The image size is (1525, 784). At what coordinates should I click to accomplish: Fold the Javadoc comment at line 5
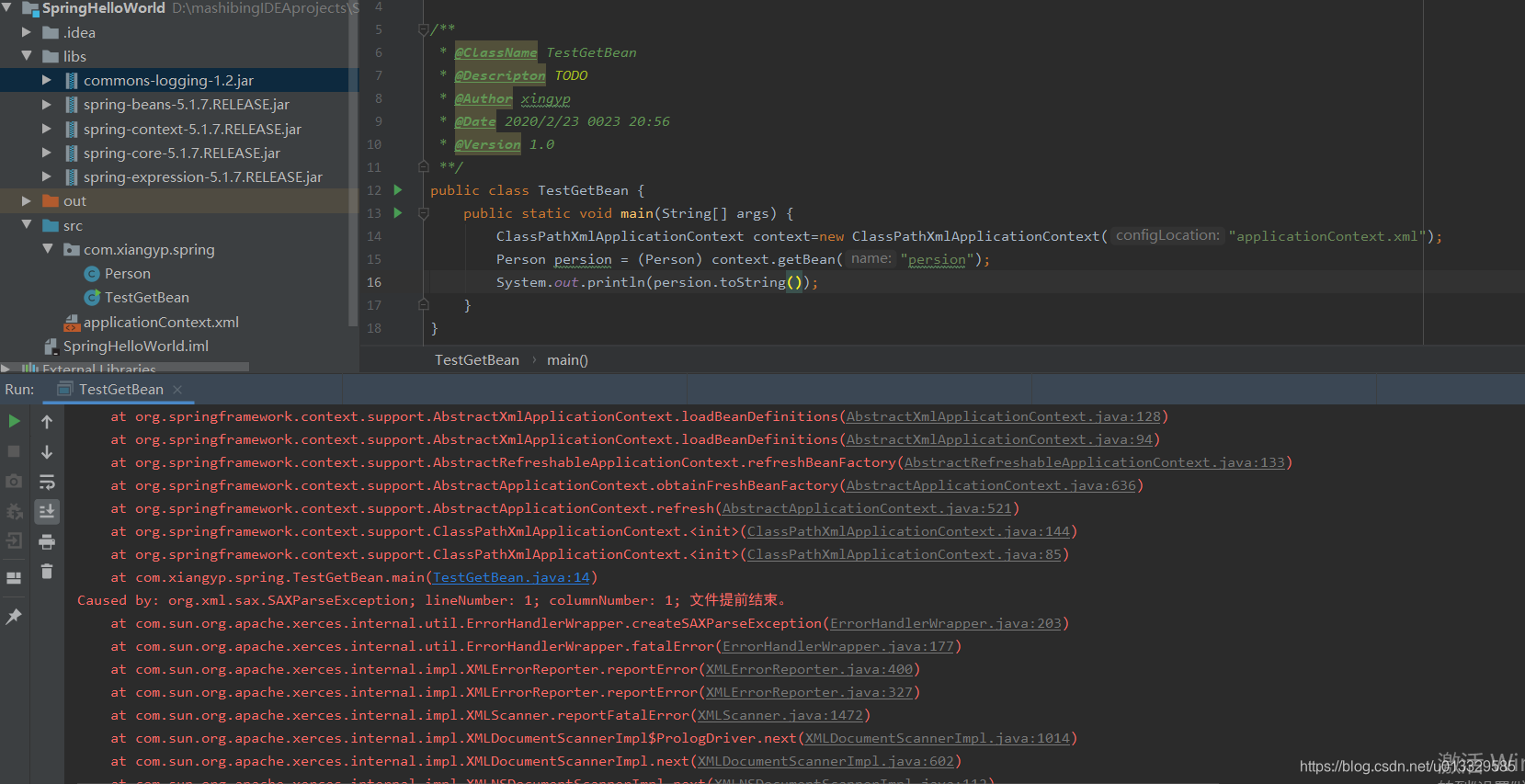[424, 29]
